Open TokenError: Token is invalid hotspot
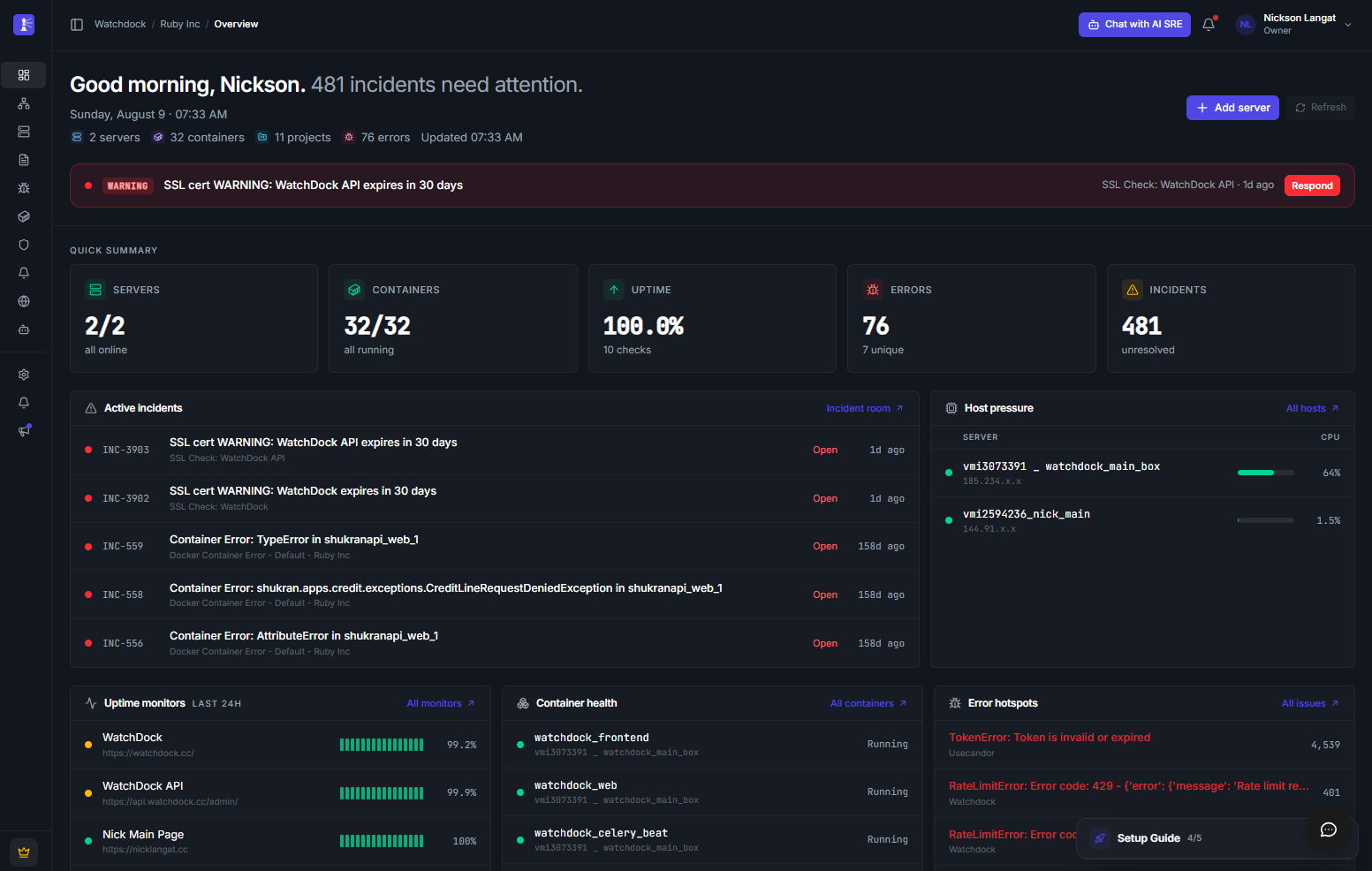The image size is (1372, 871). click(x=1144, y=745)
